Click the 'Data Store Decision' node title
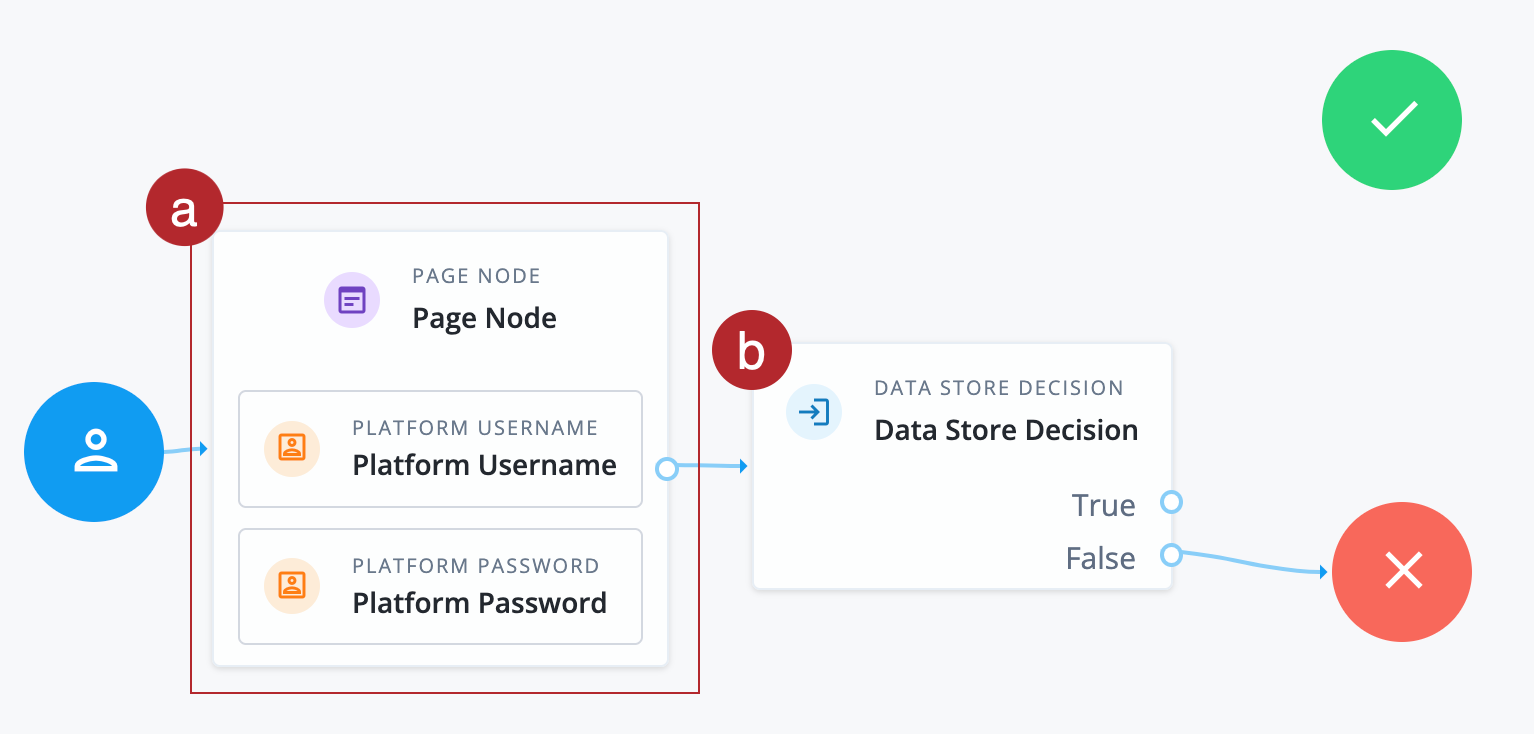Viewport: 1534px width, 734px height. point(1006,431)
